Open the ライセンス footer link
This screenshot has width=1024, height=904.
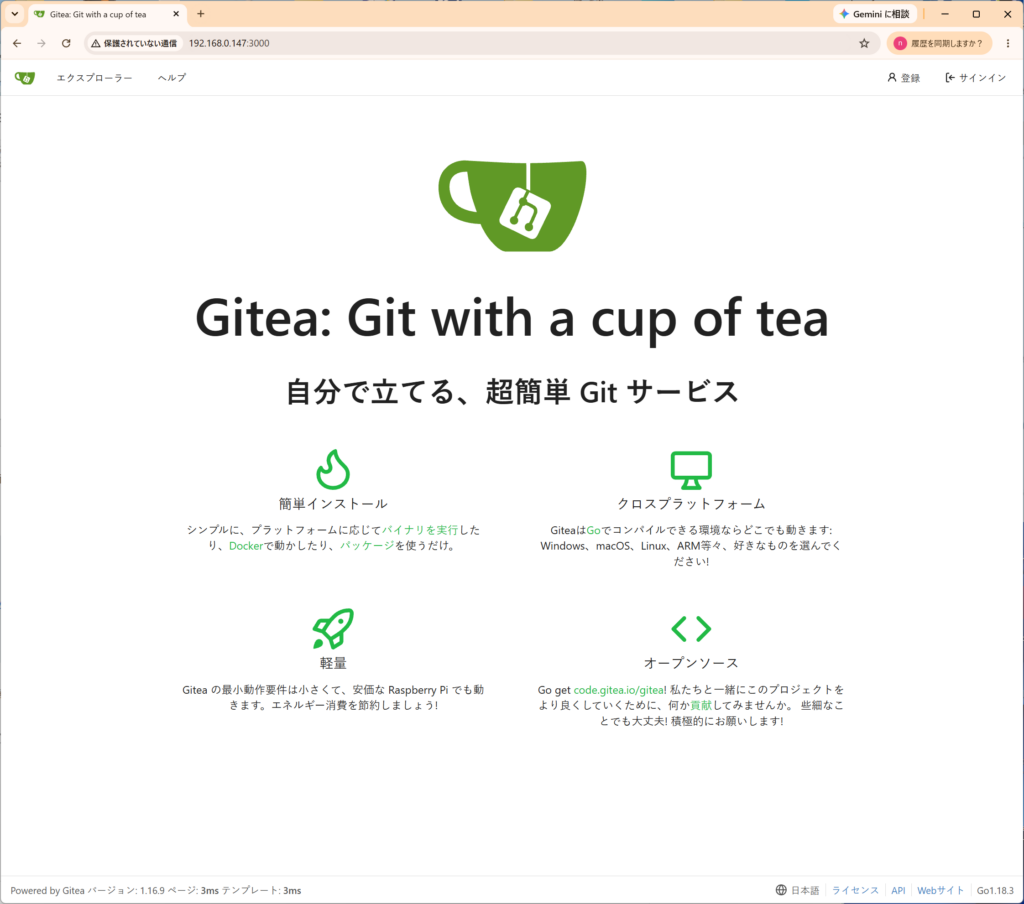(x=855, y=890)
